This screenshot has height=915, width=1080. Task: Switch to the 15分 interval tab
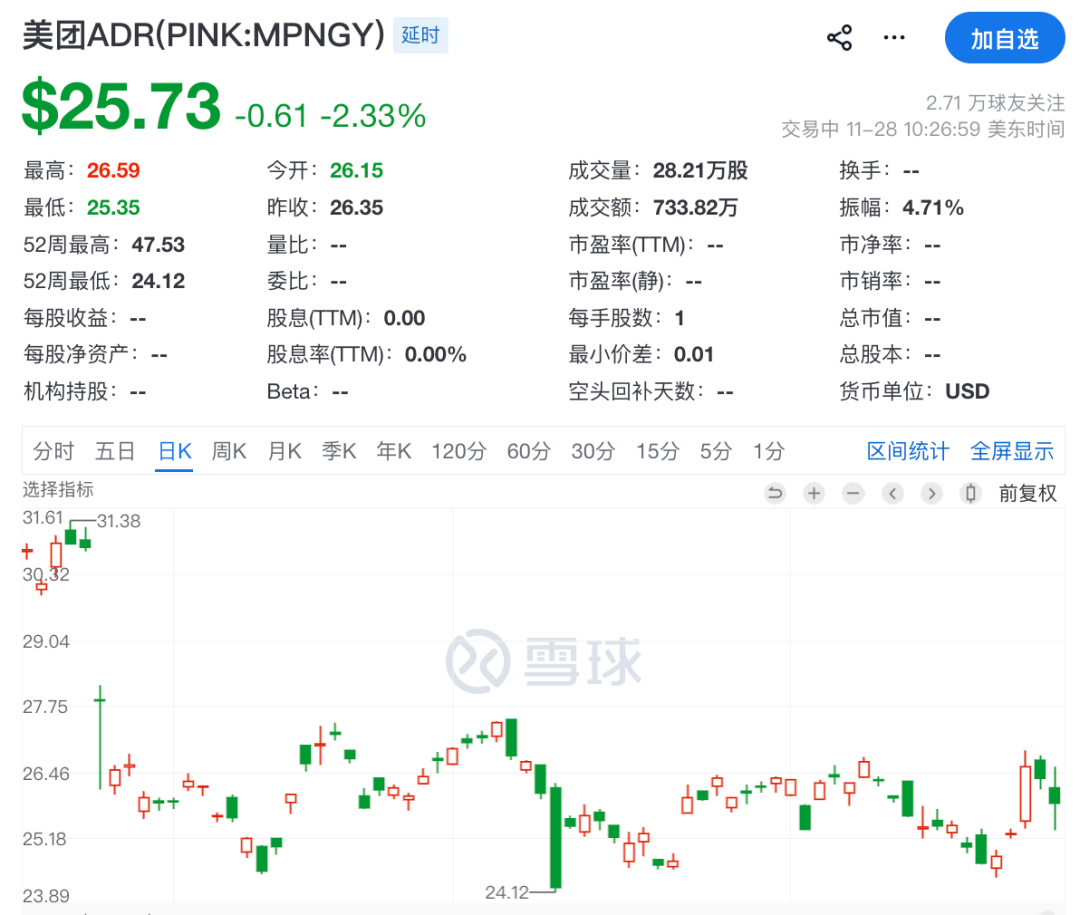657,451
